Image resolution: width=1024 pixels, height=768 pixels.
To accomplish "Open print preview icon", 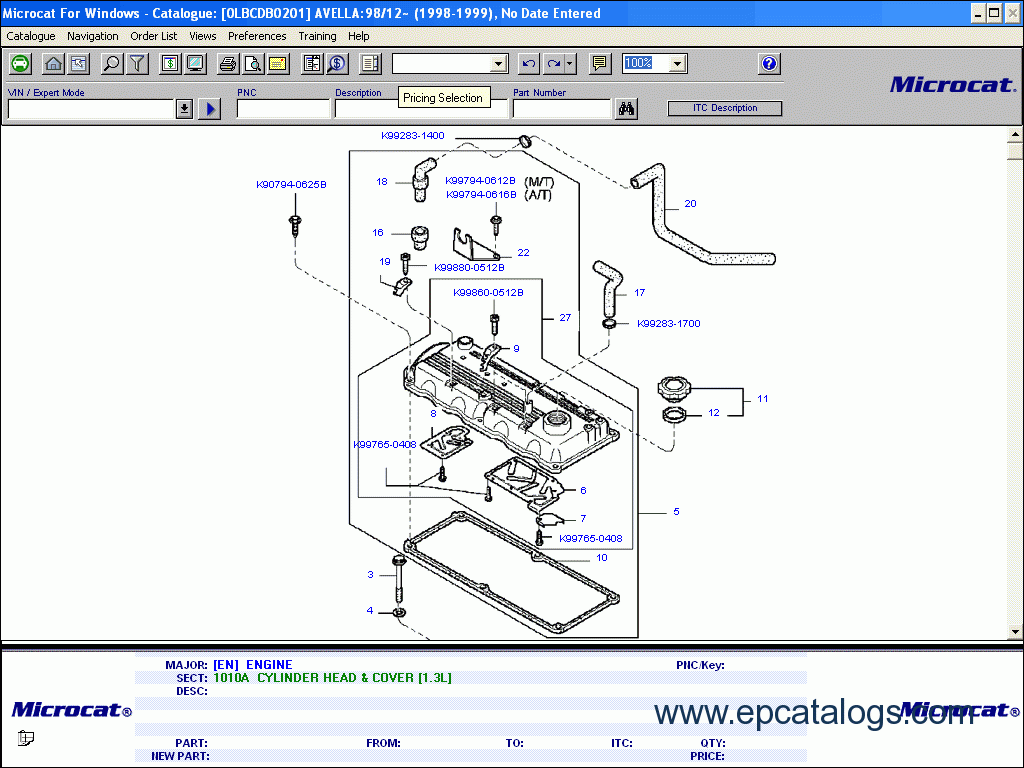I will [x=253, y=64].
